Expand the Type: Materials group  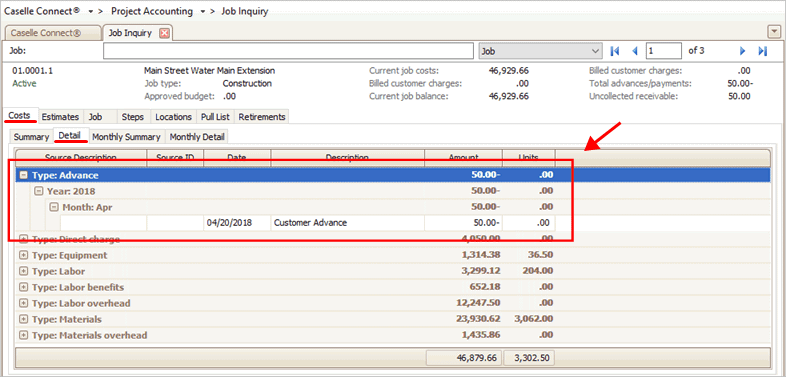pyautogui.click(x=23, y=319)
